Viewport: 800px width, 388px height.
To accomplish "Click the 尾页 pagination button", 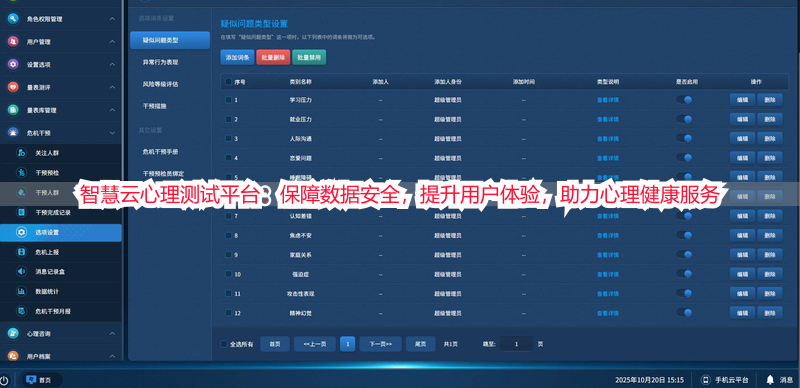I will (420, 344).
